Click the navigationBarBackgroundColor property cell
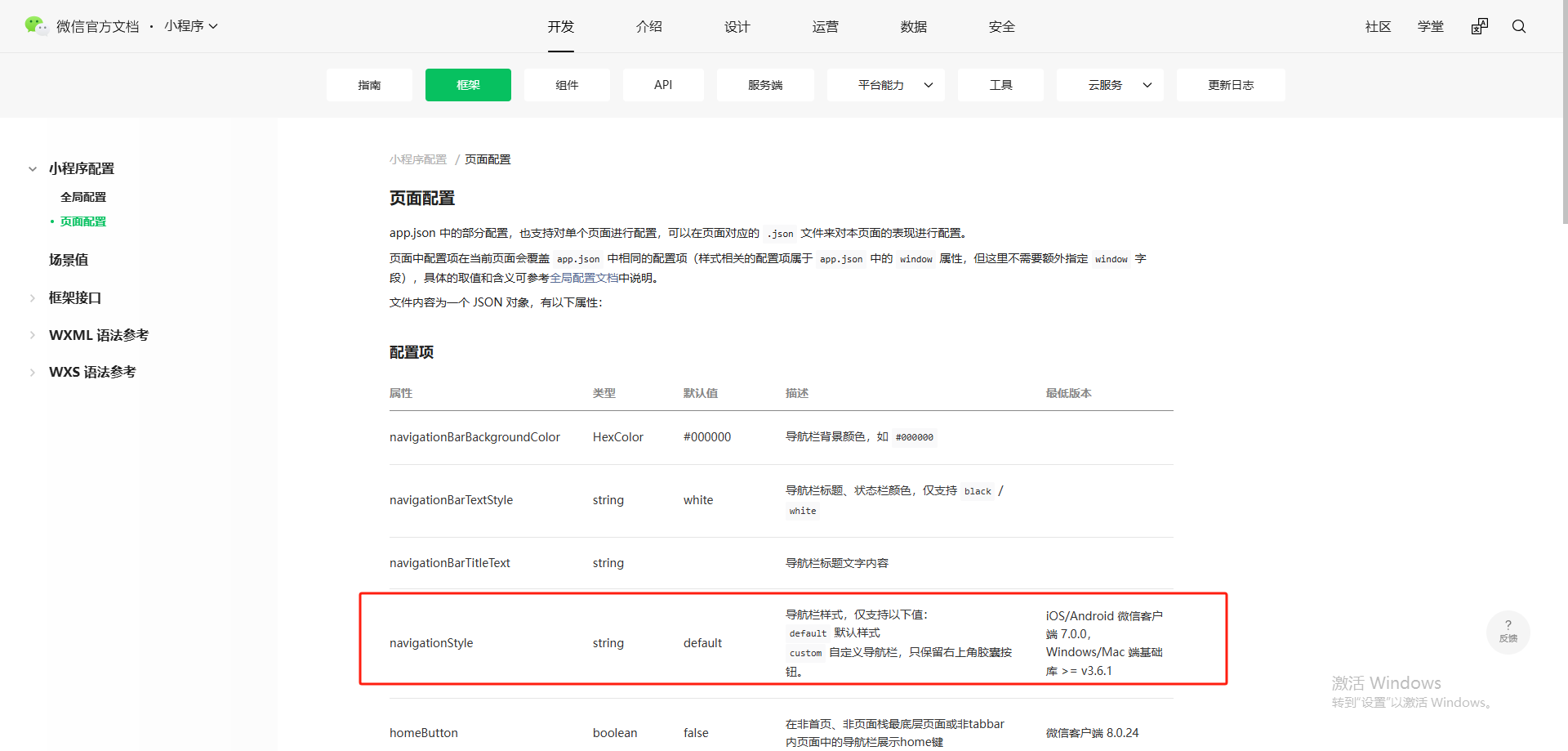This screenshot has height=751, width=1568. tap(474, 437)
